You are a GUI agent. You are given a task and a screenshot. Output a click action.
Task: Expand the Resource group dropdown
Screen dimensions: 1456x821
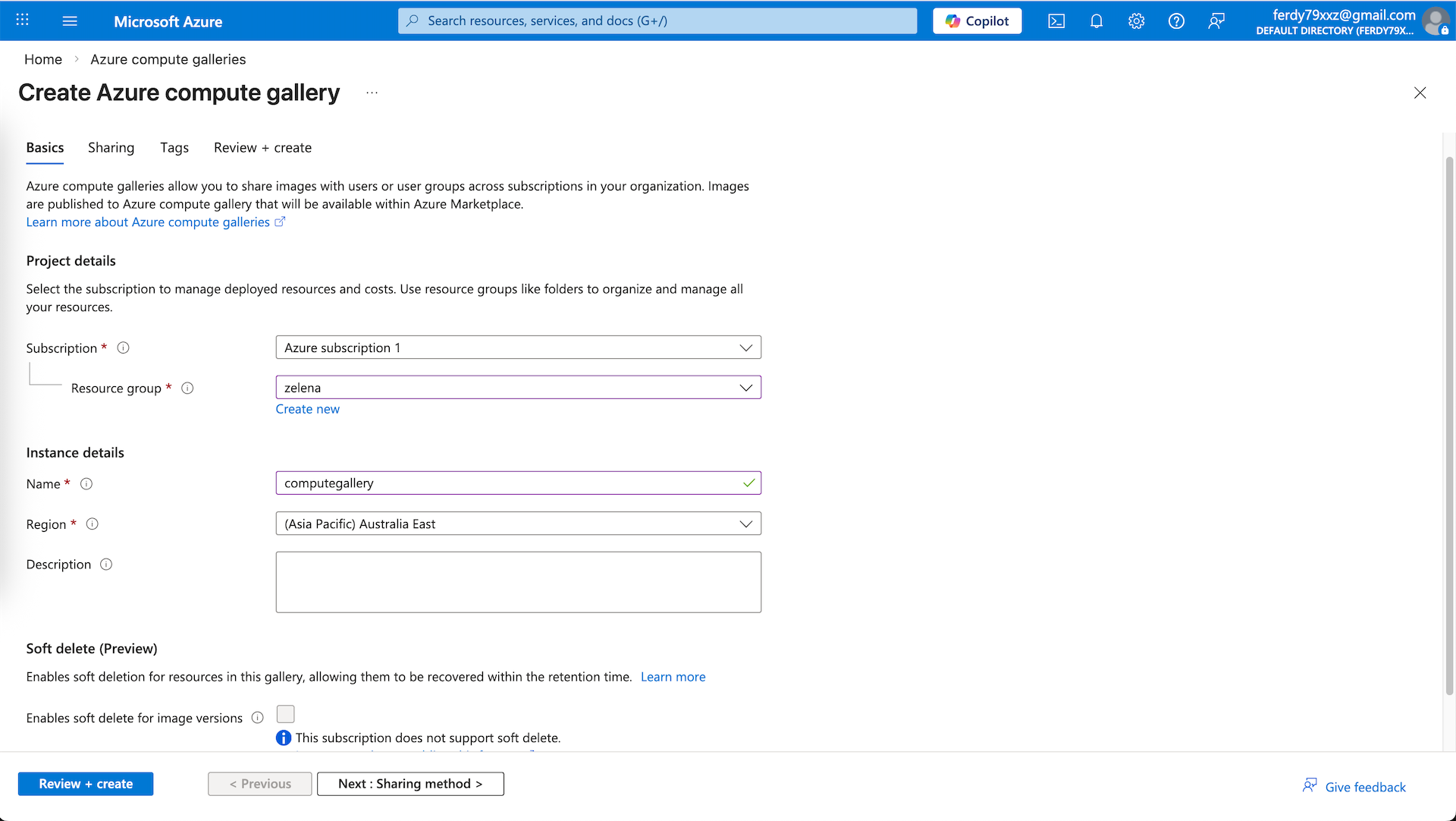(518, 388)
